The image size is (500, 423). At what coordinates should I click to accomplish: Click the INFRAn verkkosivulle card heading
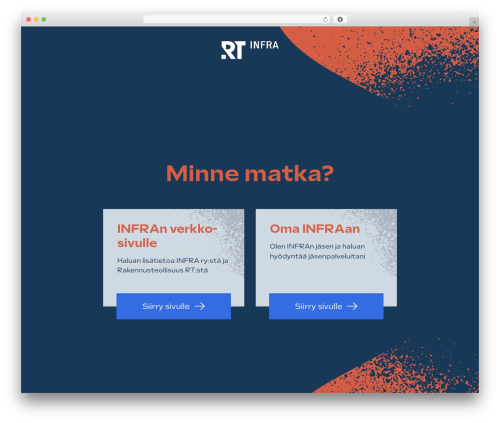pos(167,236)
